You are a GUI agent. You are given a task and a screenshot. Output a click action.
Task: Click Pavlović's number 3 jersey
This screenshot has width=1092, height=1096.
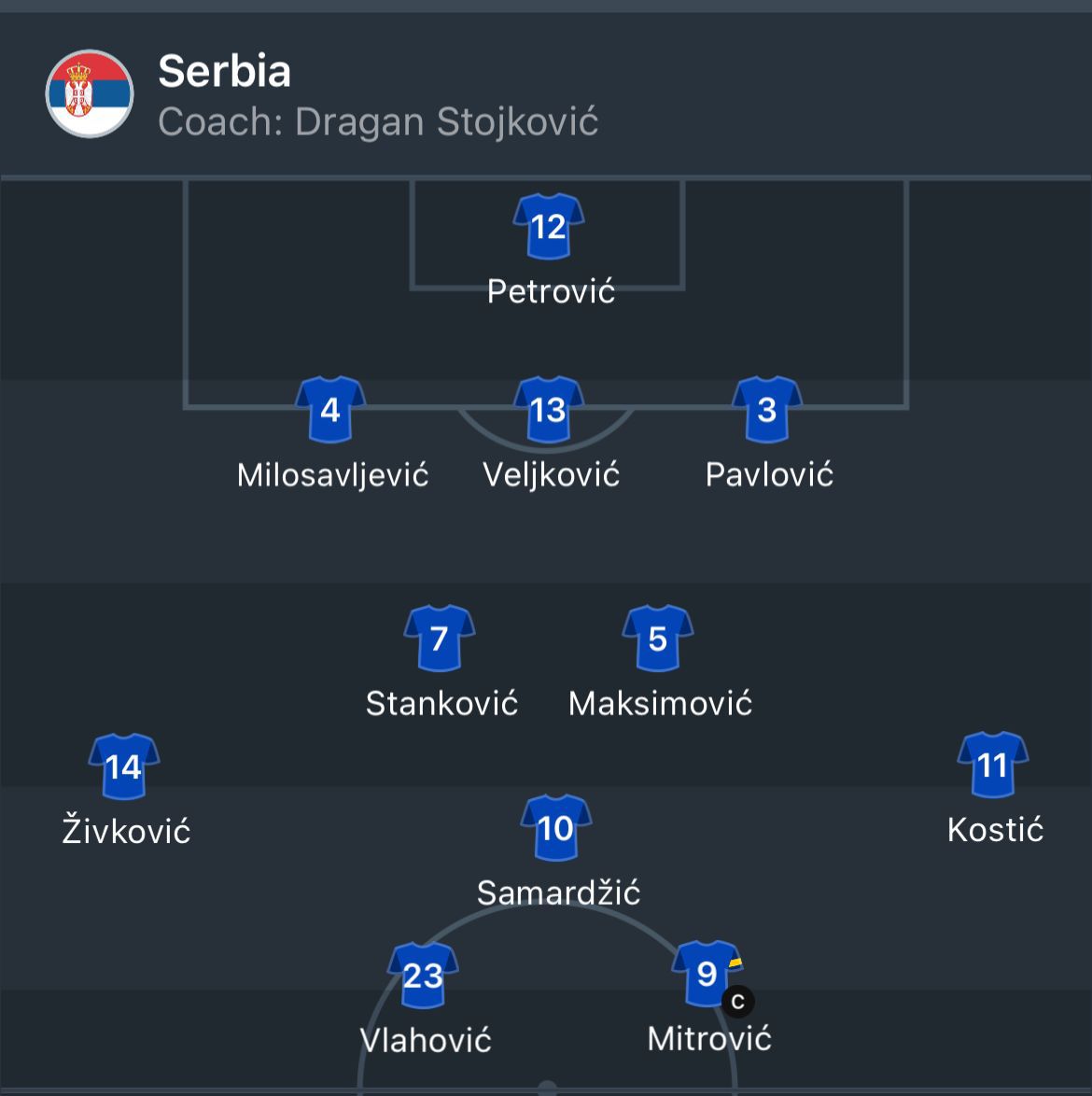tap(767, 410)
